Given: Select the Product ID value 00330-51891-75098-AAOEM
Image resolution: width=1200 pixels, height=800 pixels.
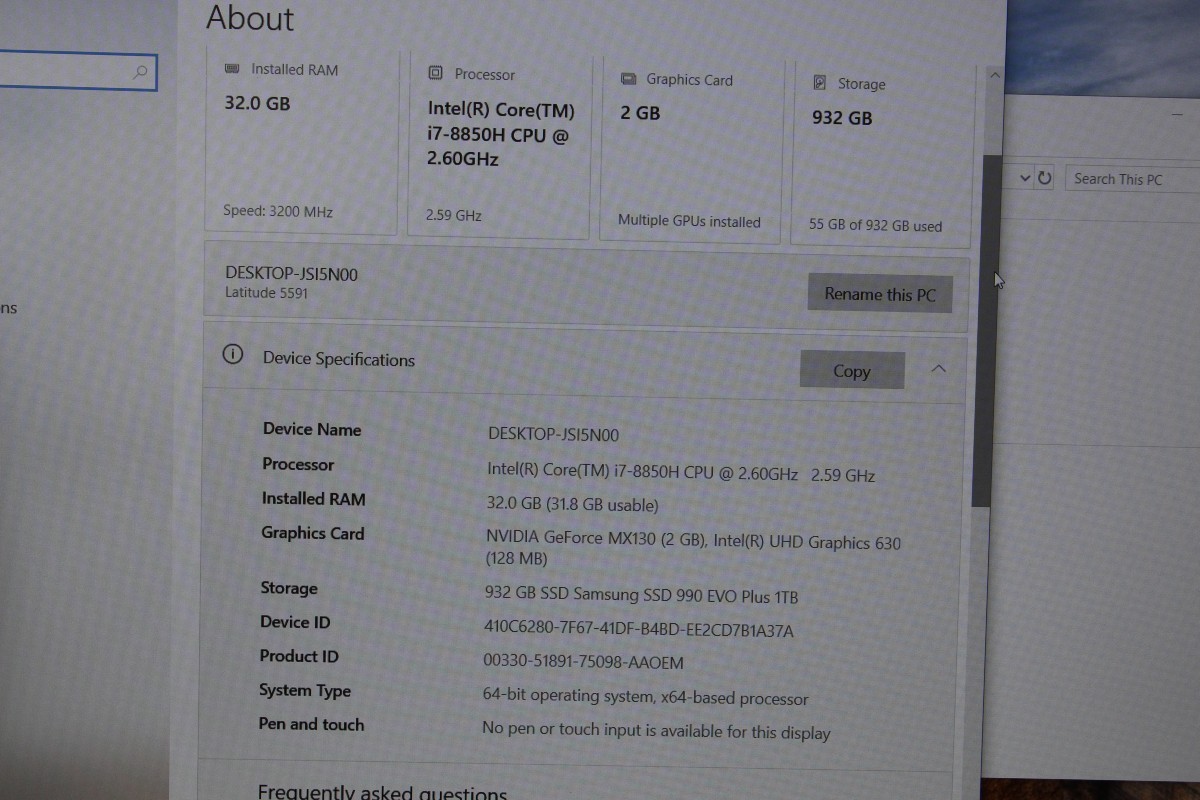Looking at the screenshot, I should [x=583, y=661].
